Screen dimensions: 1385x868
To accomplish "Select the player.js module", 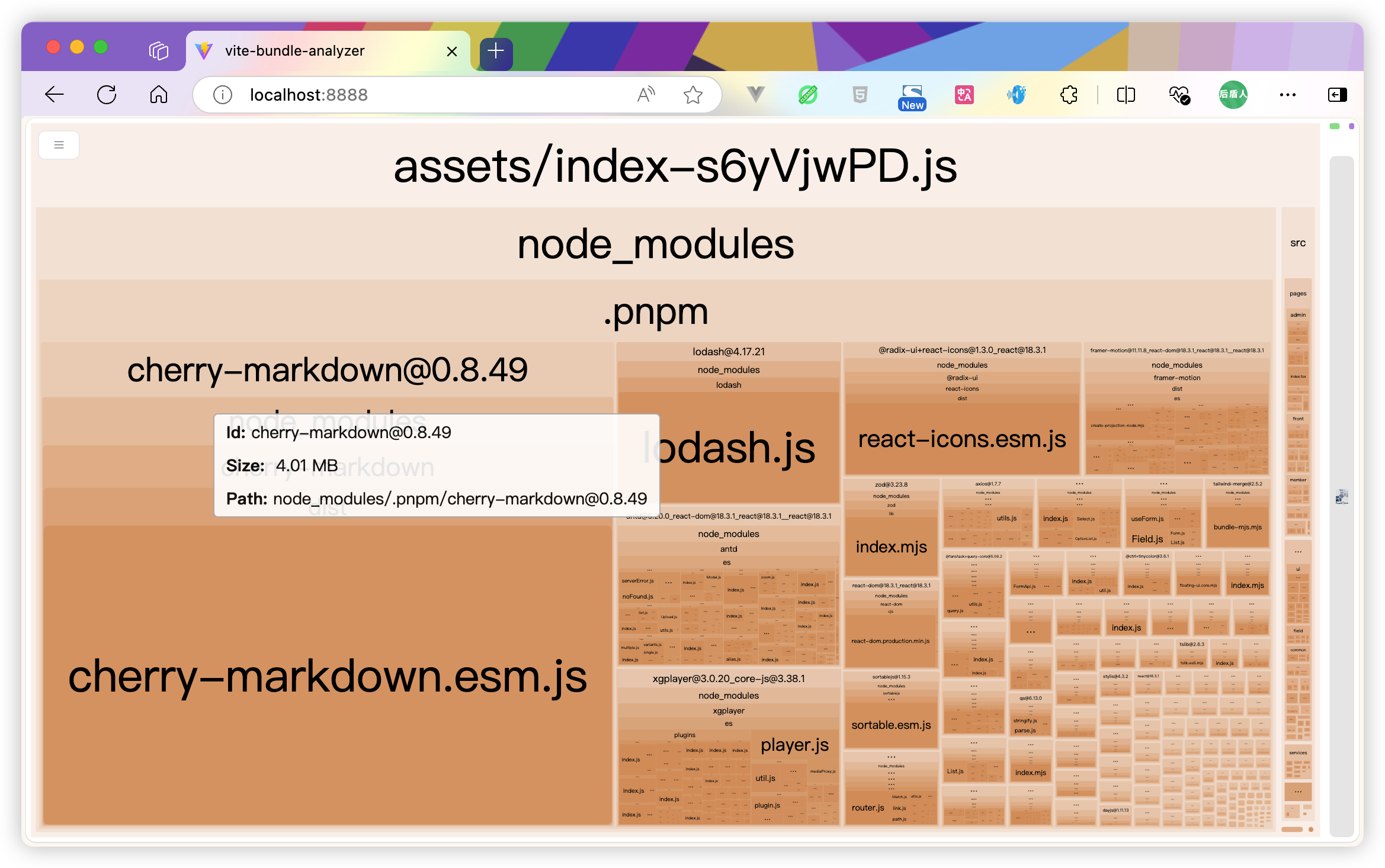I will (794, 745).
